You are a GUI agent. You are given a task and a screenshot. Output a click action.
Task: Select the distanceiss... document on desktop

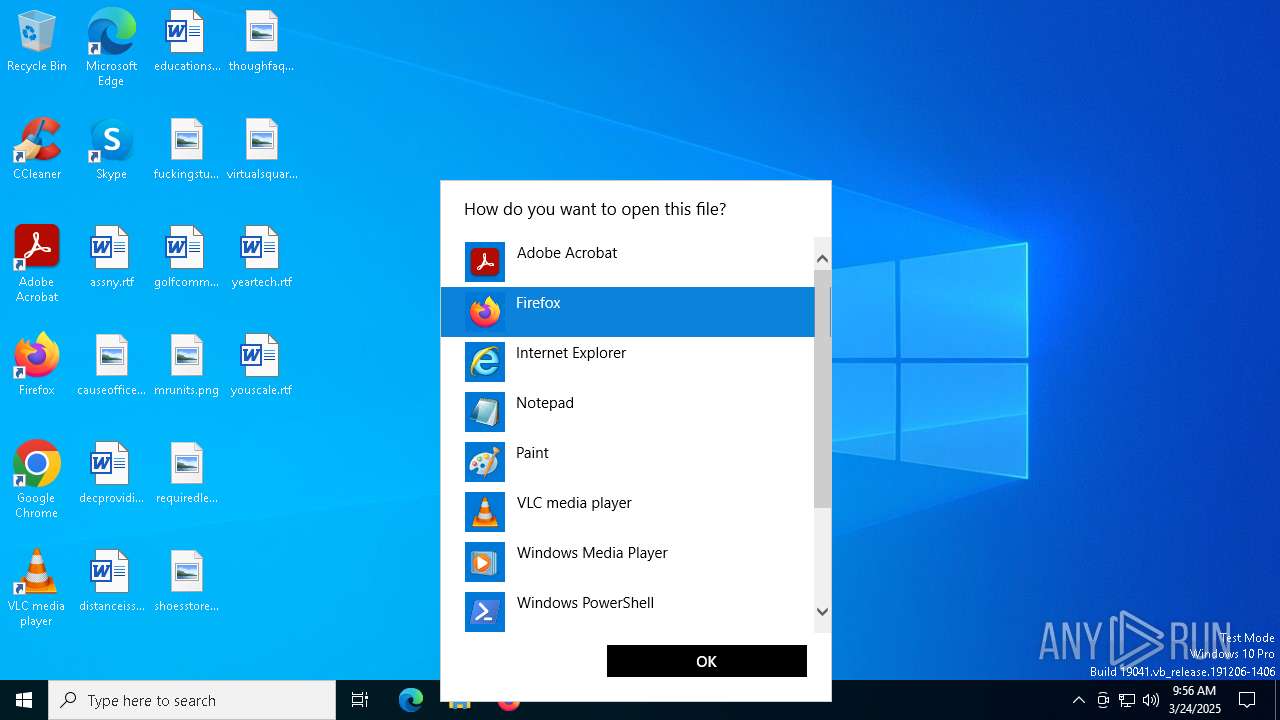pos(111,582)
